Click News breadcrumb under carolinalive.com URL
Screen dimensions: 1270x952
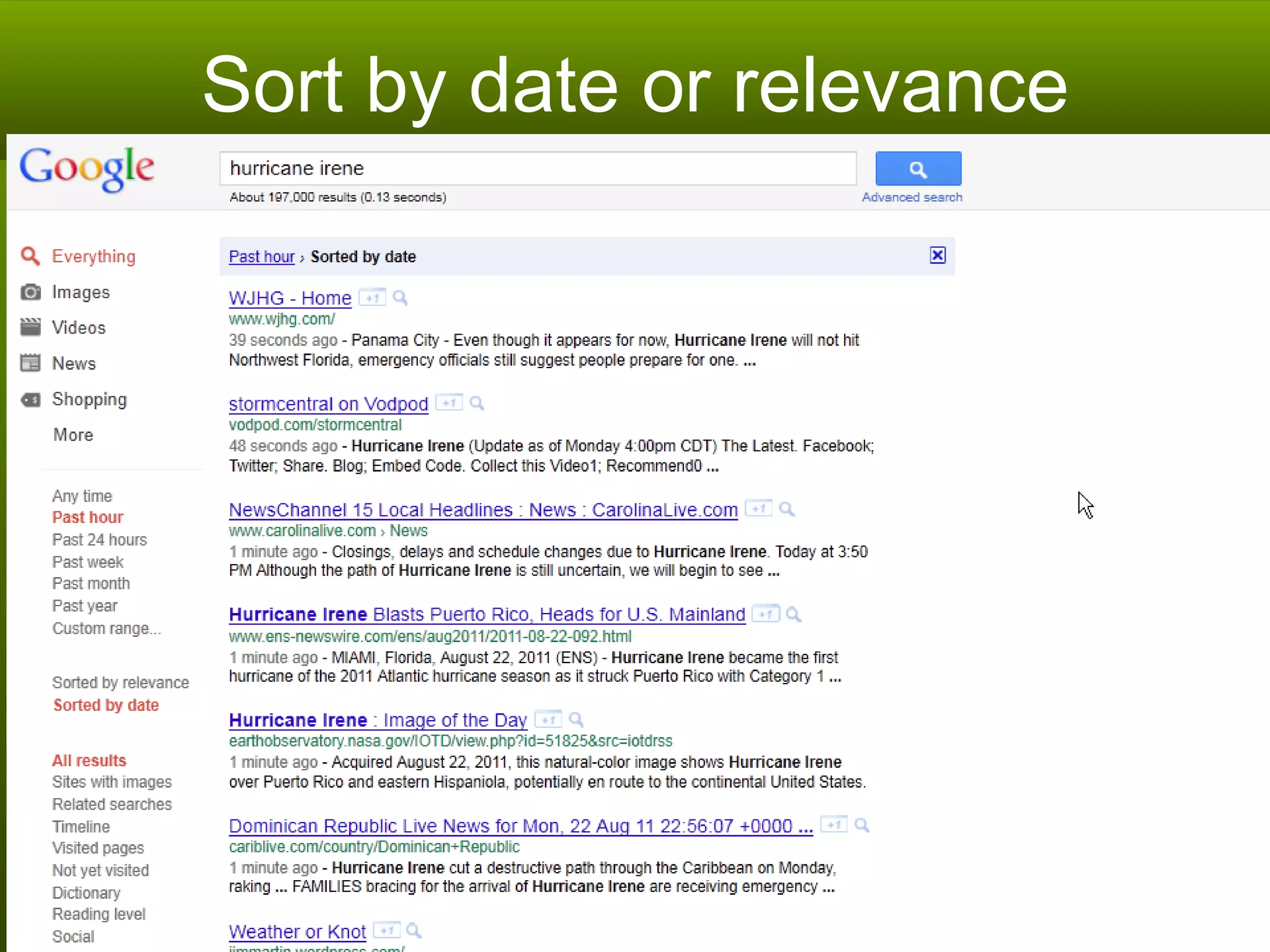pos(409,531)
